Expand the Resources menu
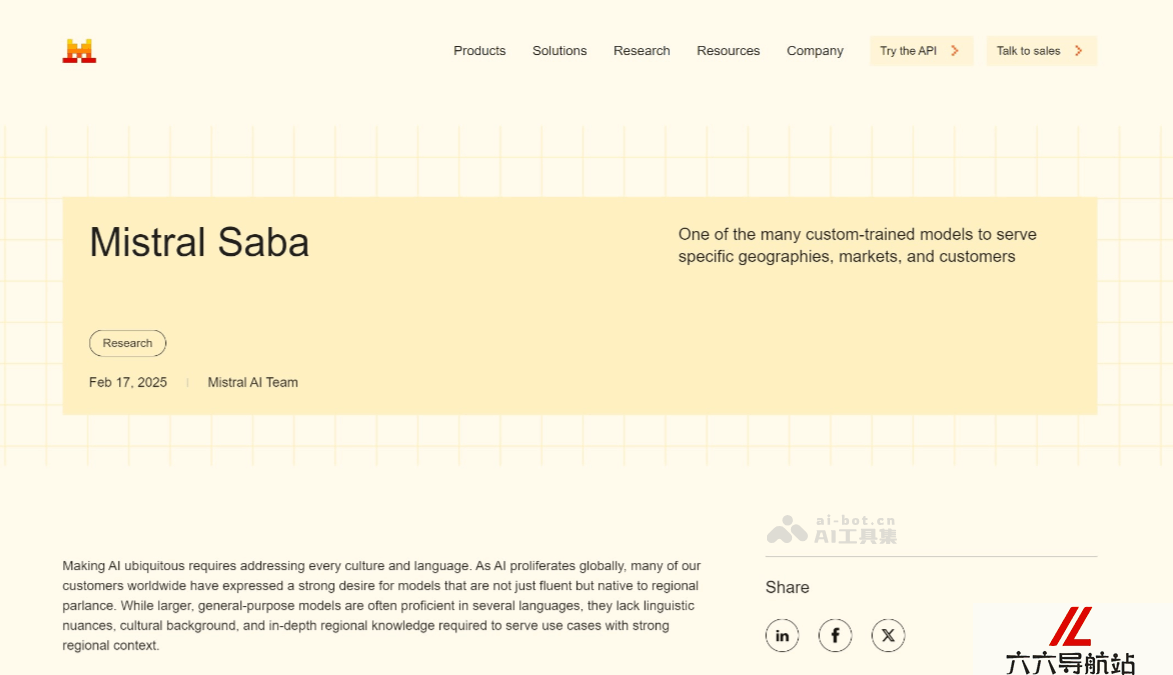Viewport: 1173px width, 675px height. [x=728, y=51]
